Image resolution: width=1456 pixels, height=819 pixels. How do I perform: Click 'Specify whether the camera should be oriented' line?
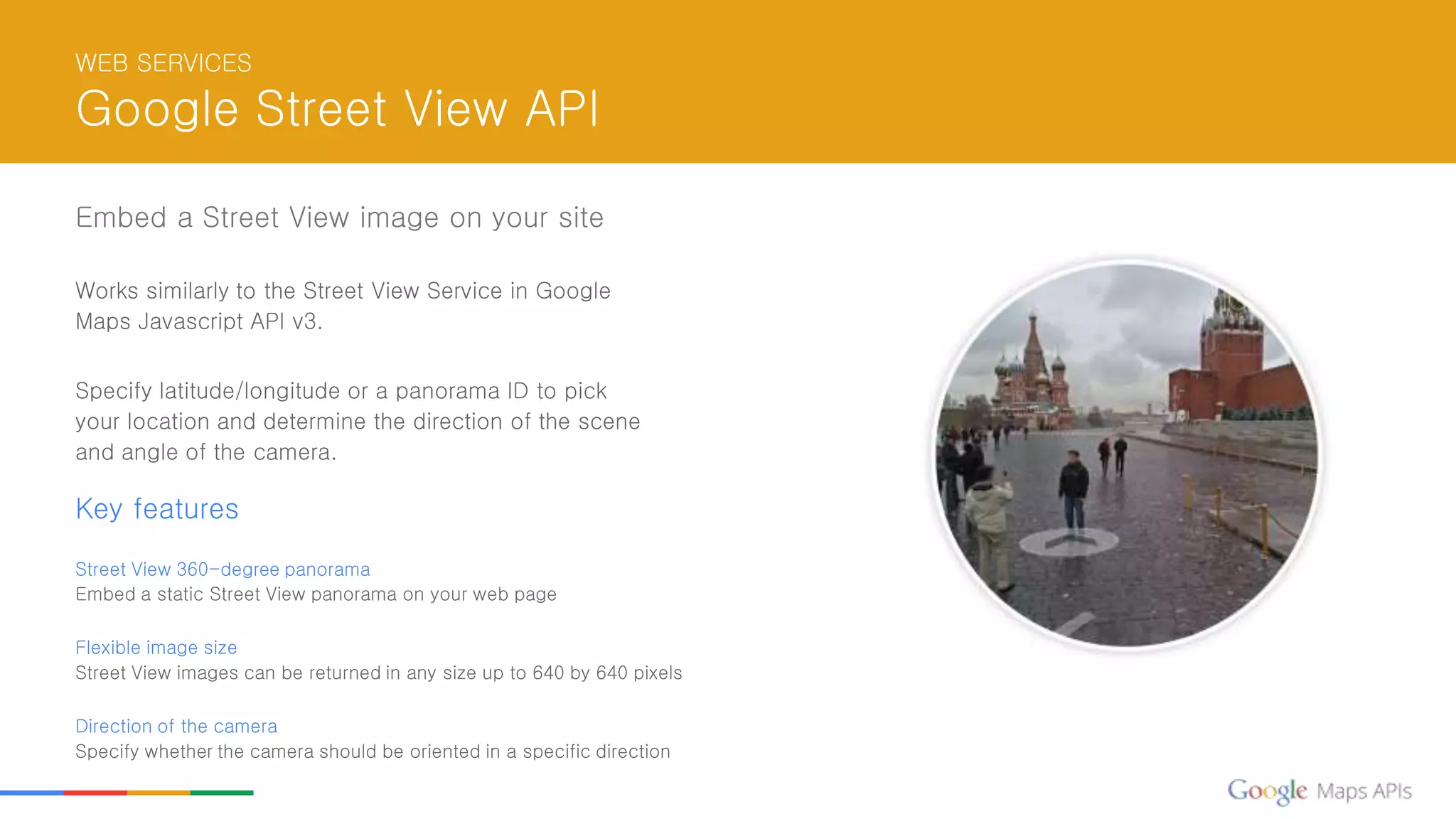(x=373, y=751)
